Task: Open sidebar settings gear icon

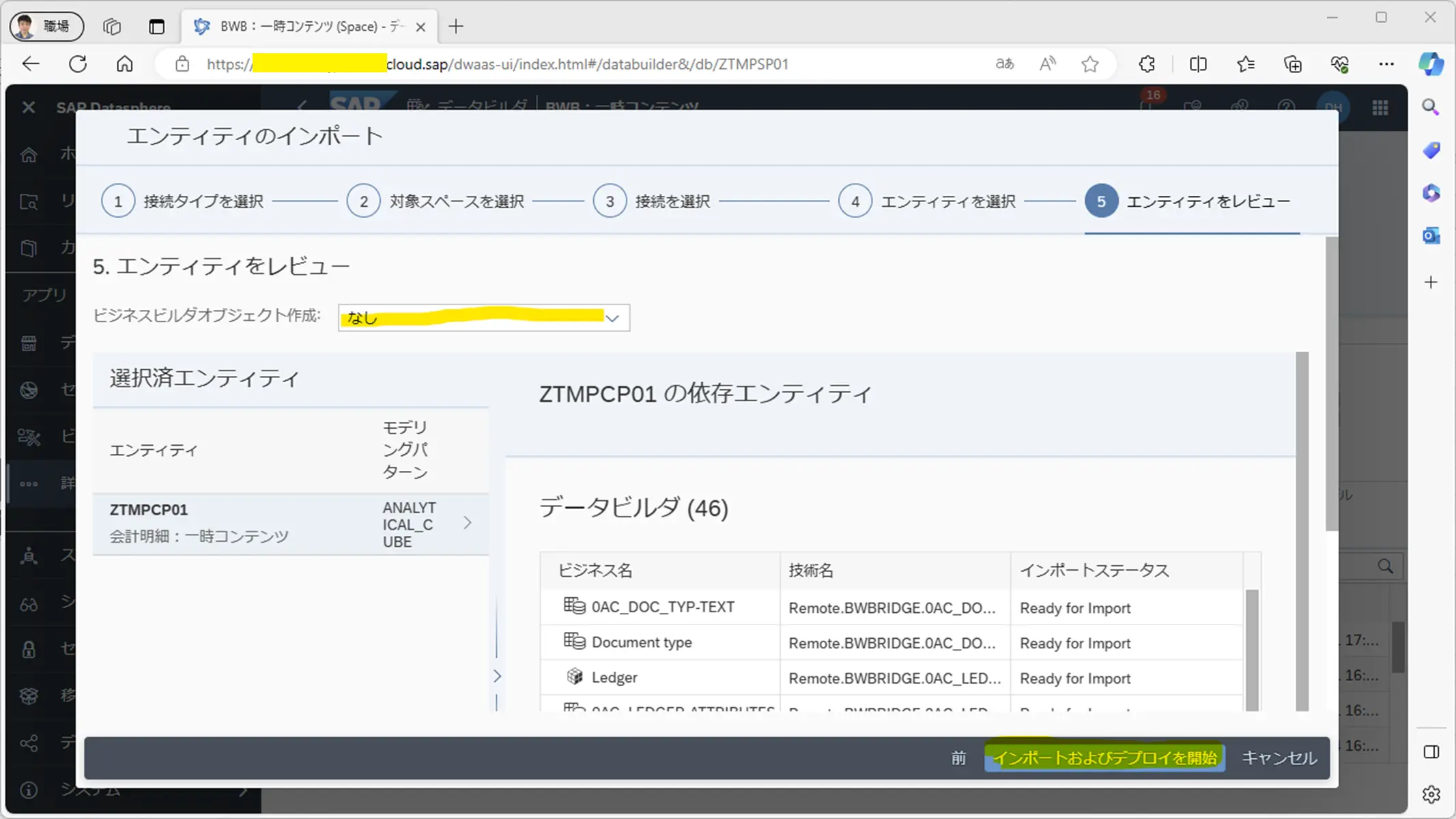Action: 1431,794
